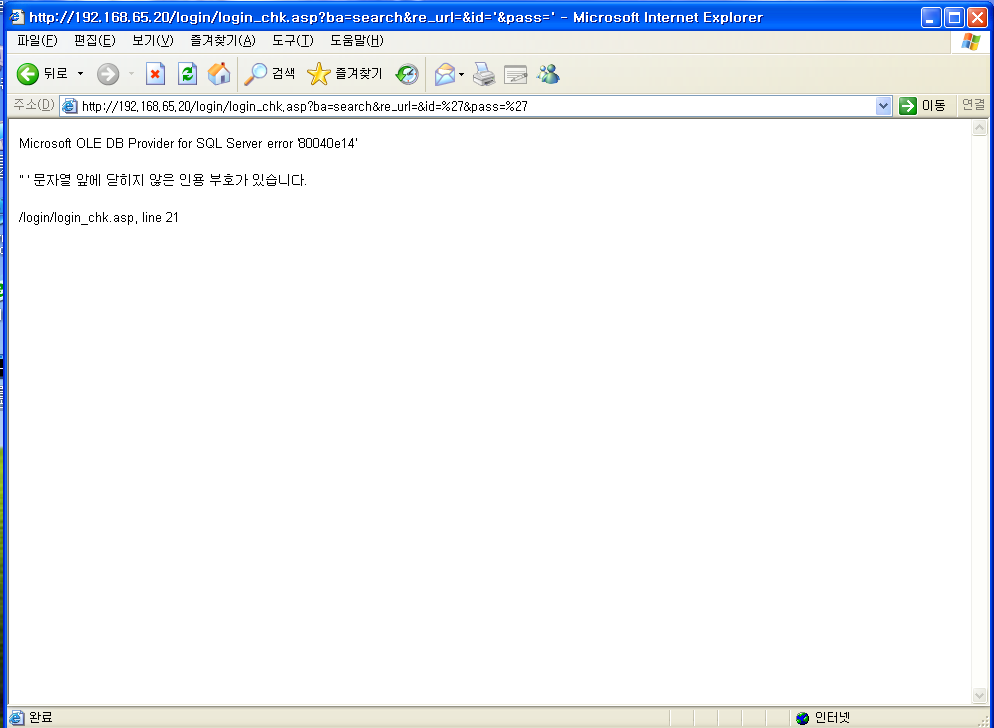
Task: Stop page loading with red X icon
Action: tap(155, 74)
